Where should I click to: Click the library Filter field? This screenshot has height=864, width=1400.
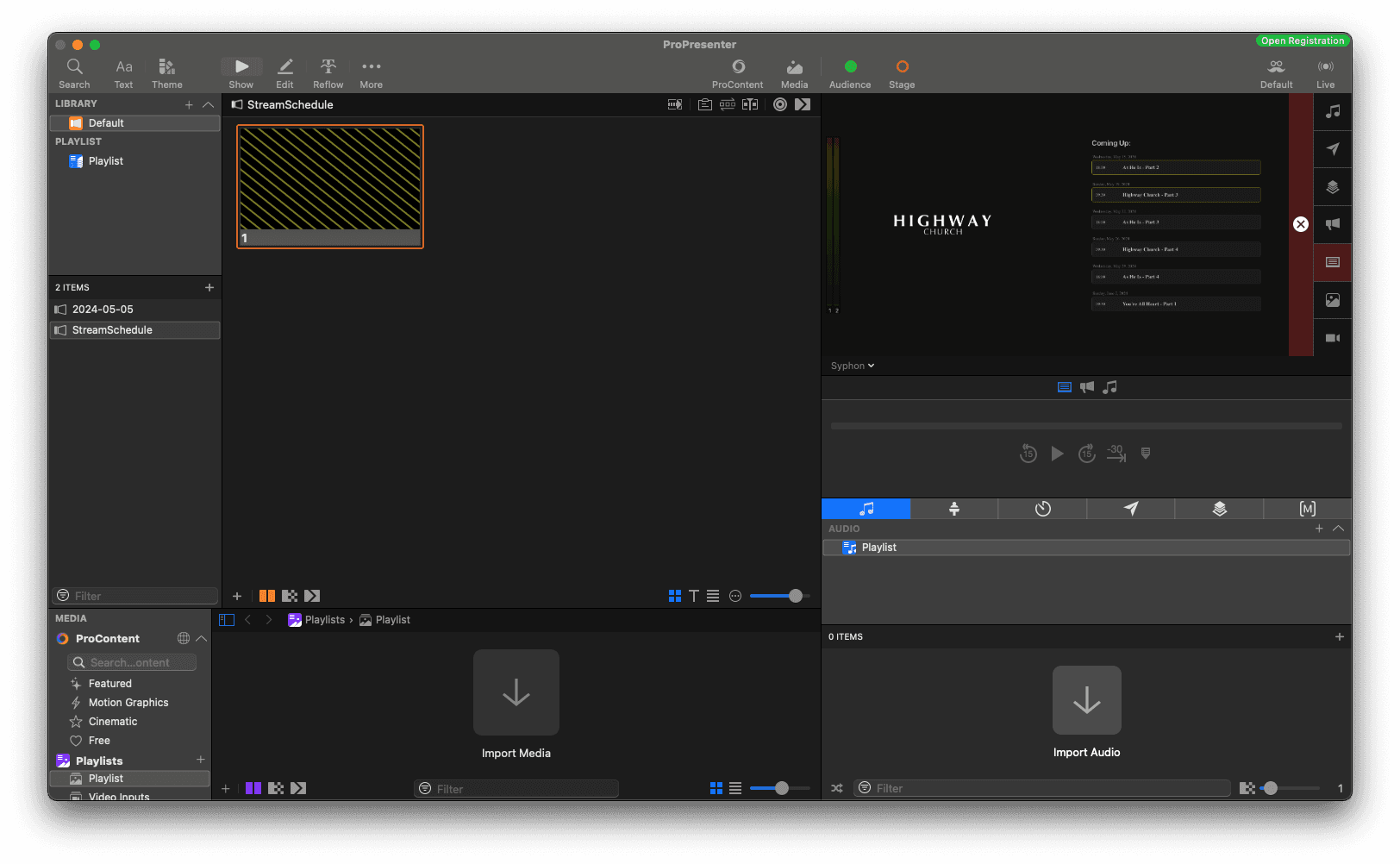[135, 596]
